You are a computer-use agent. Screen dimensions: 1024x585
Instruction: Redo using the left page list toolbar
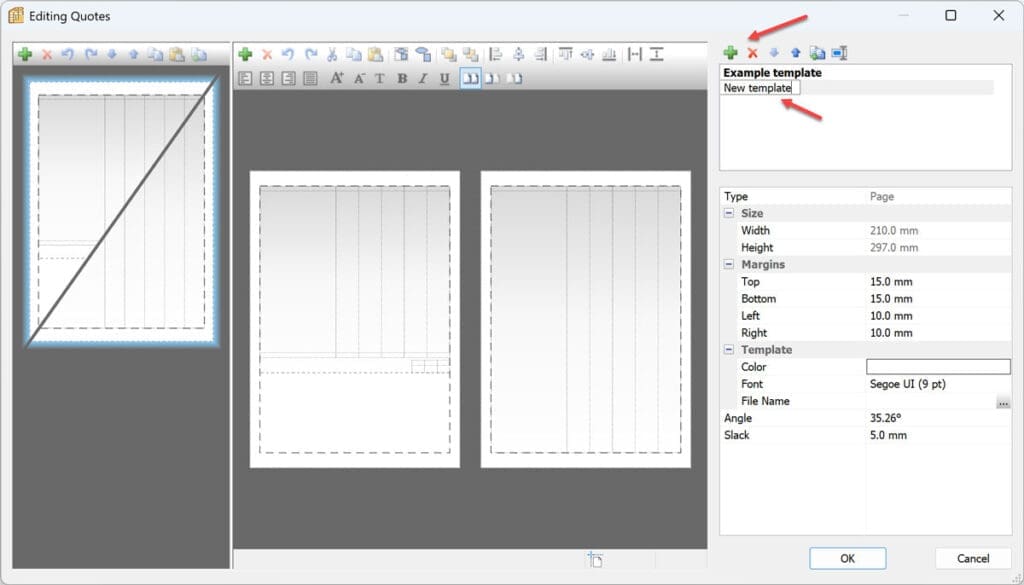click(90, 54)
